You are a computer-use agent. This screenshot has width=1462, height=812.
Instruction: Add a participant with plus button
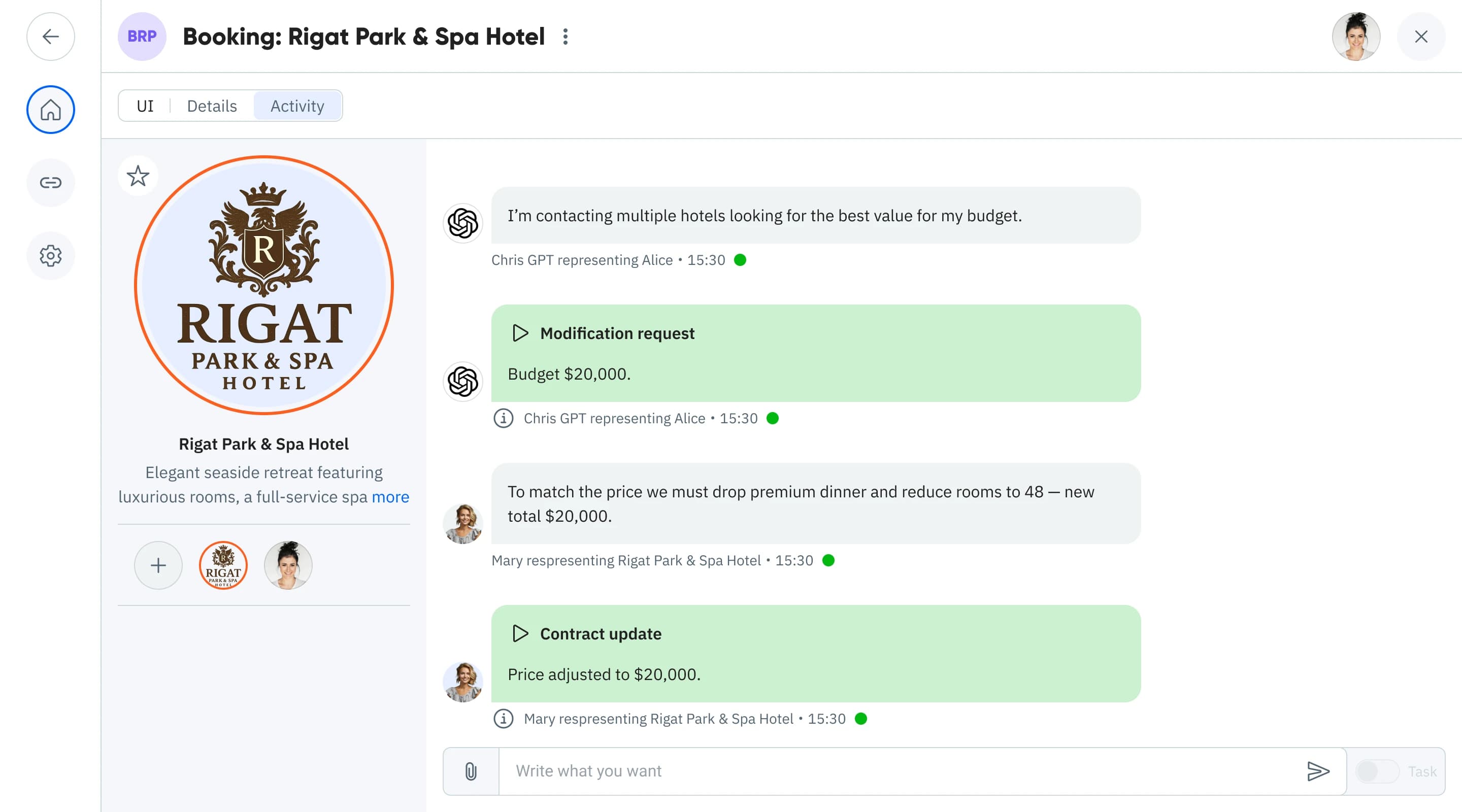click(x=158, y=565)
